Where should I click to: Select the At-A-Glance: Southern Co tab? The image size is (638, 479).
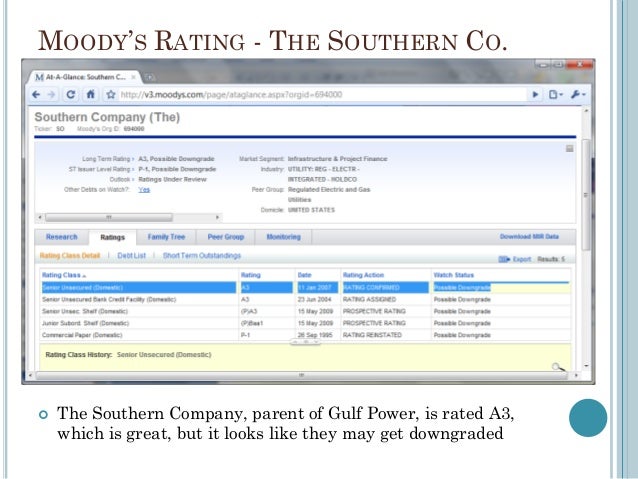[x=84, y=77]
